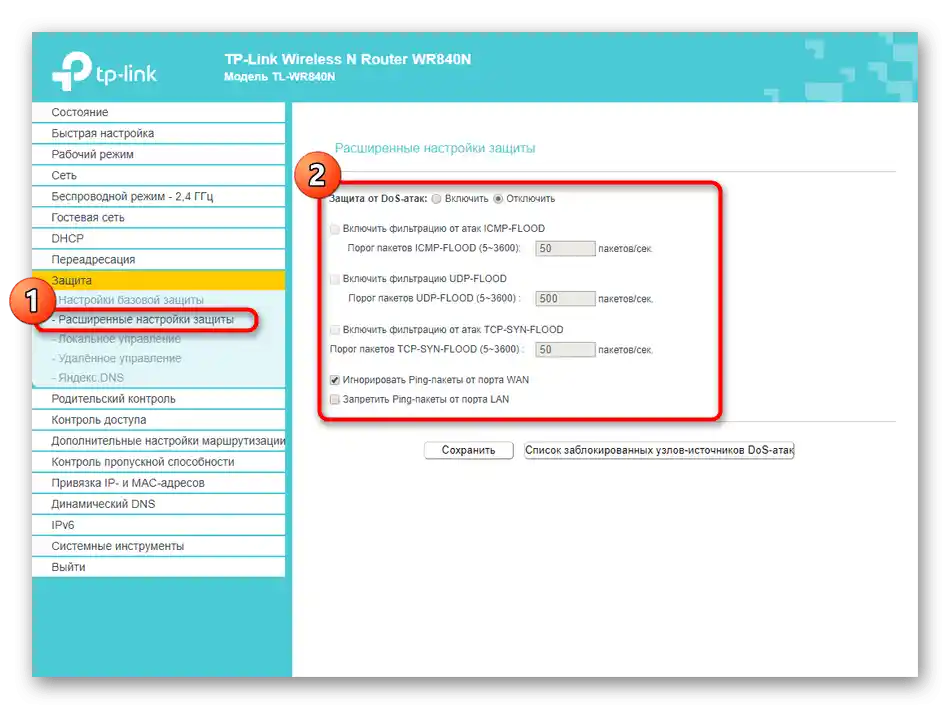Open Системные инструменты section
Image resolution: width=950 pixels, height=709 pixels.
[158, 546]
